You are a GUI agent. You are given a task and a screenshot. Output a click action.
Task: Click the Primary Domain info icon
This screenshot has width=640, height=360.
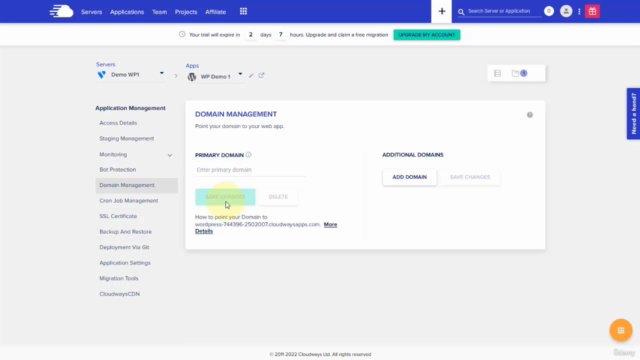click(249, 155)
